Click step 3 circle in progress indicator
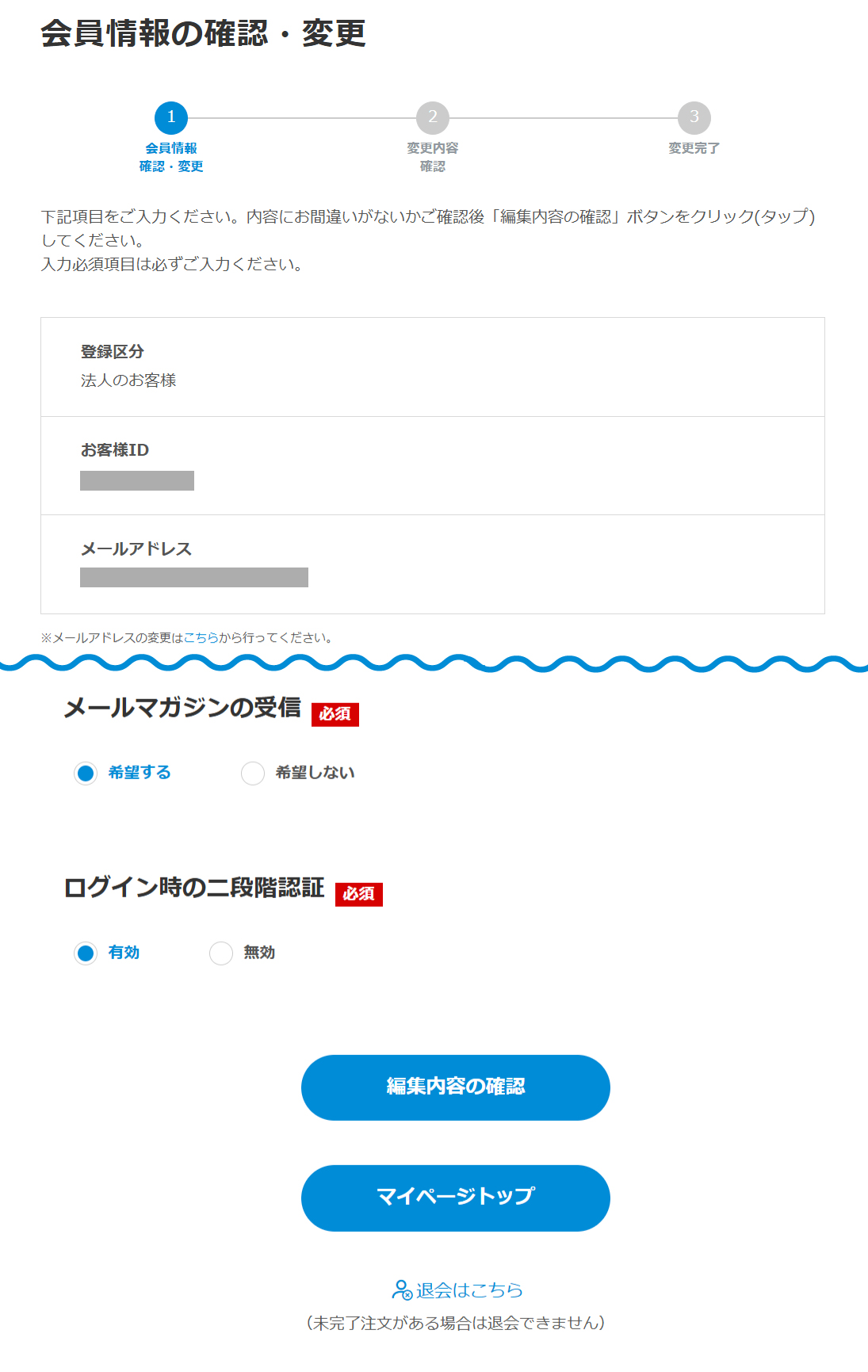 [x=694, y=118]
